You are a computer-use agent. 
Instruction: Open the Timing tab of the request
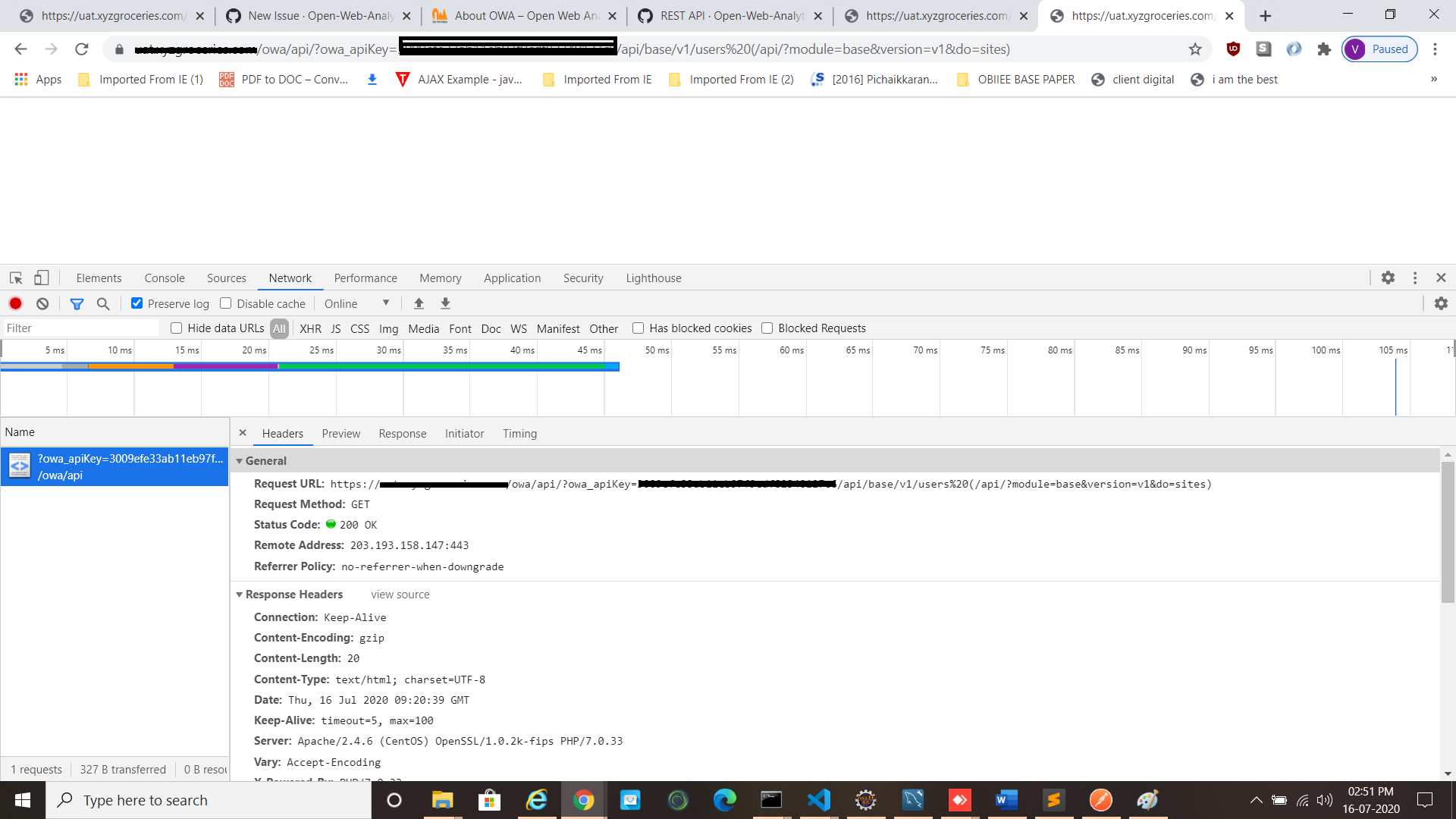click(x=519, y=434)
